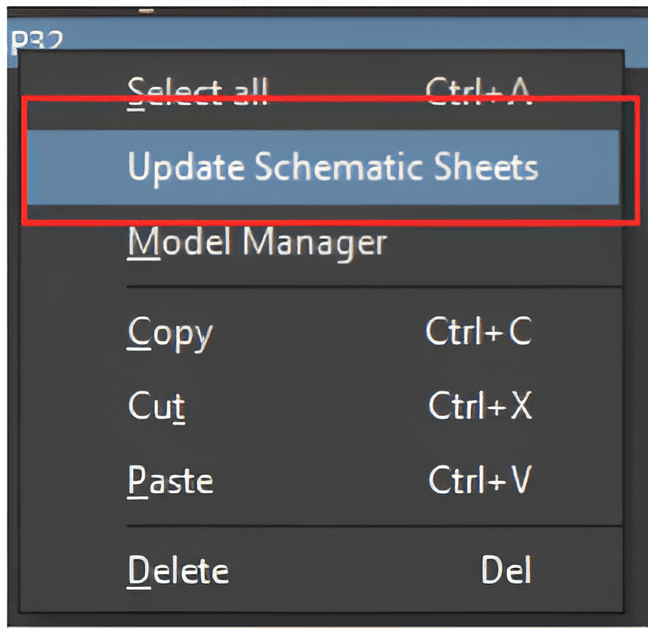
Task: Open Model Manager from the context menu
Action: click(x=256, y=241)
